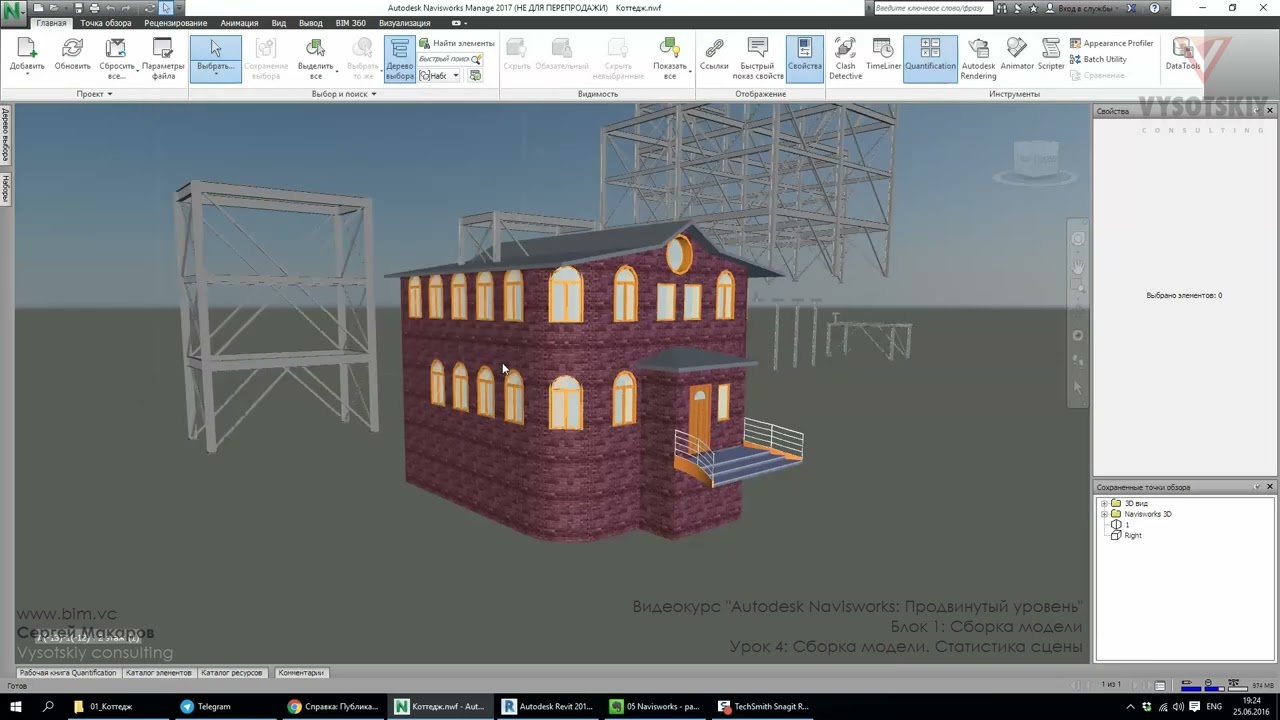Open the TimeLiner tool
The width and height of the screenshot is (1280, 720).
pyautogui.click(x=883, y=56)
